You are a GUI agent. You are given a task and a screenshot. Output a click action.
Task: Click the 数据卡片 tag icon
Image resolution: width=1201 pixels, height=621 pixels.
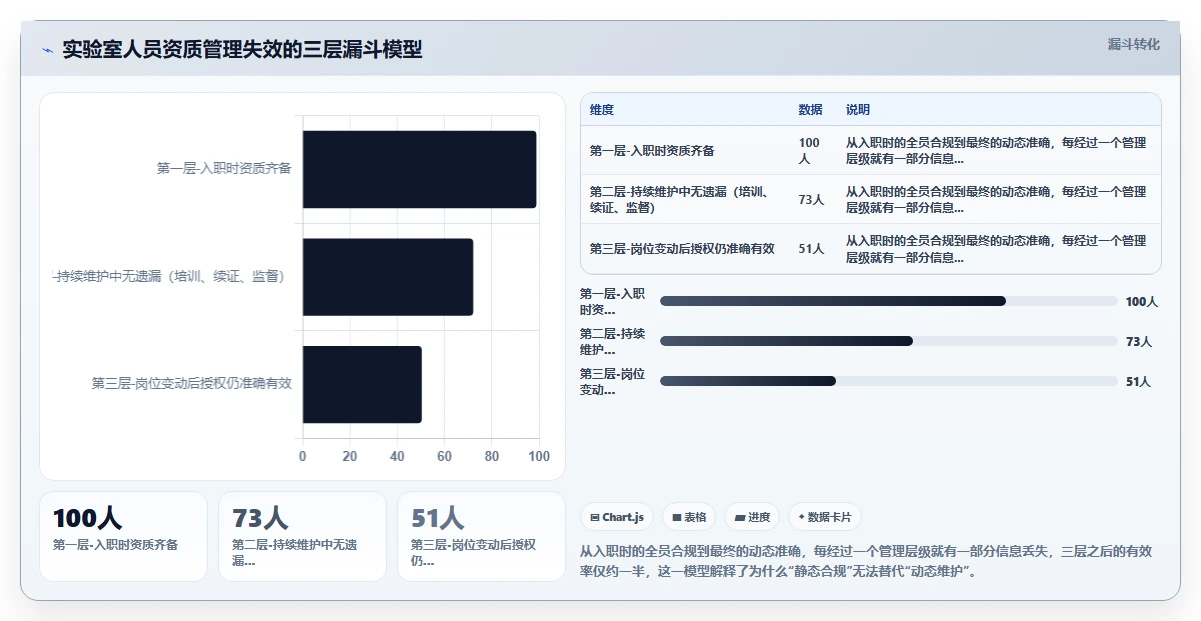[x=801, y=517]
